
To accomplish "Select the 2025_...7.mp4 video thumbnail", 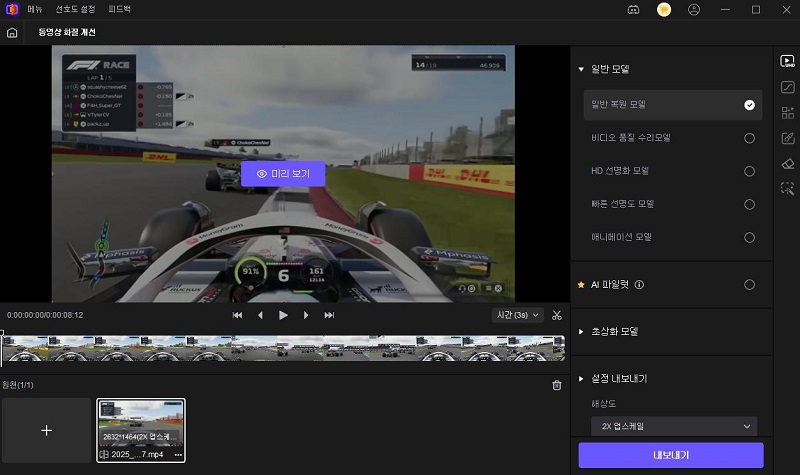I will (x=141, y=431).
